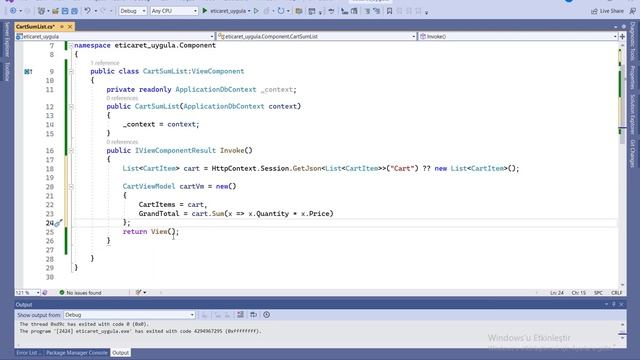Collapse the CartSumList class on line 9
The width and height of the screenshot is (640, 360).
coord(71,71)
